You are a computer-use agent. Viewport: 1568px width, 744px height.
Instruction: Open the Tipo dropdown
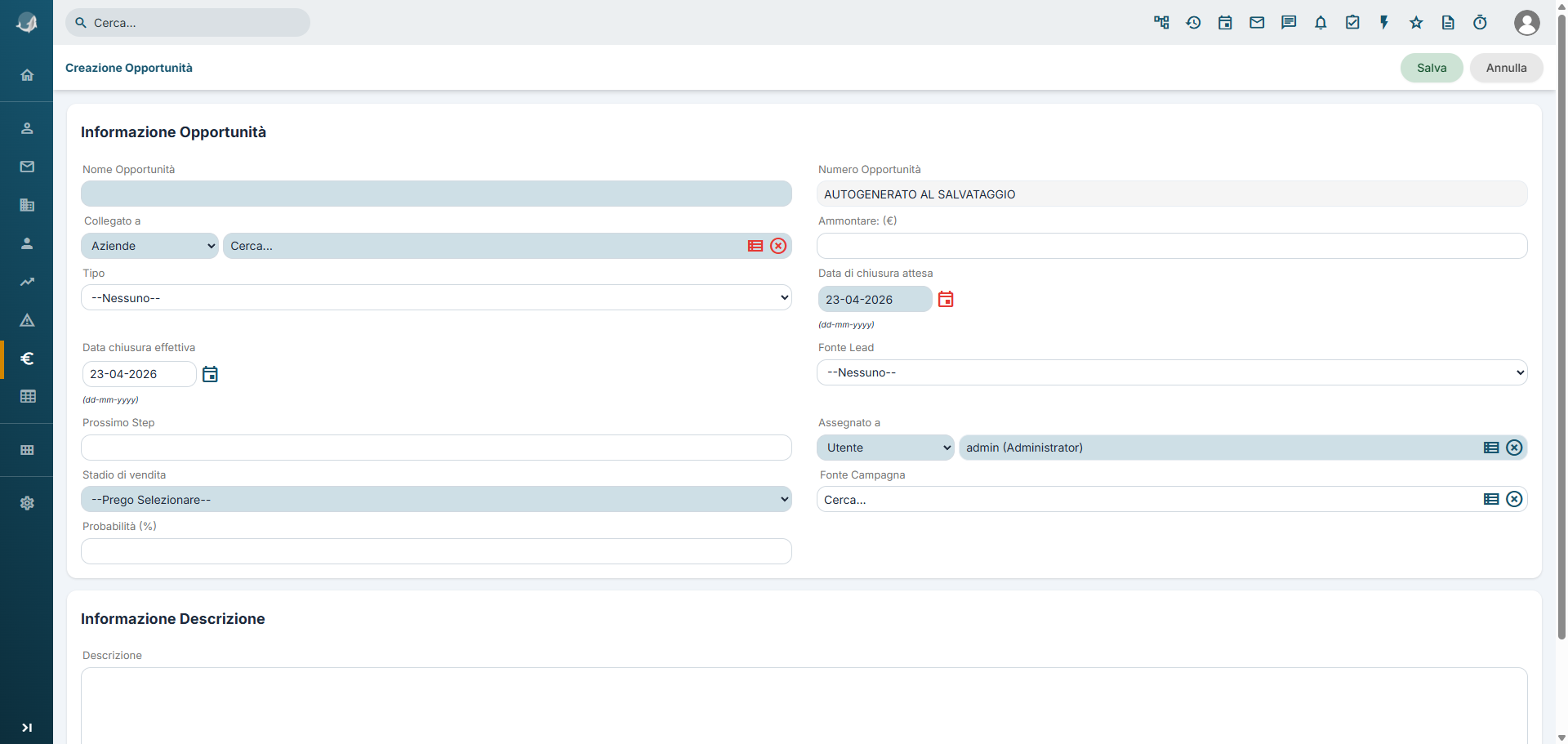[436, 297]
